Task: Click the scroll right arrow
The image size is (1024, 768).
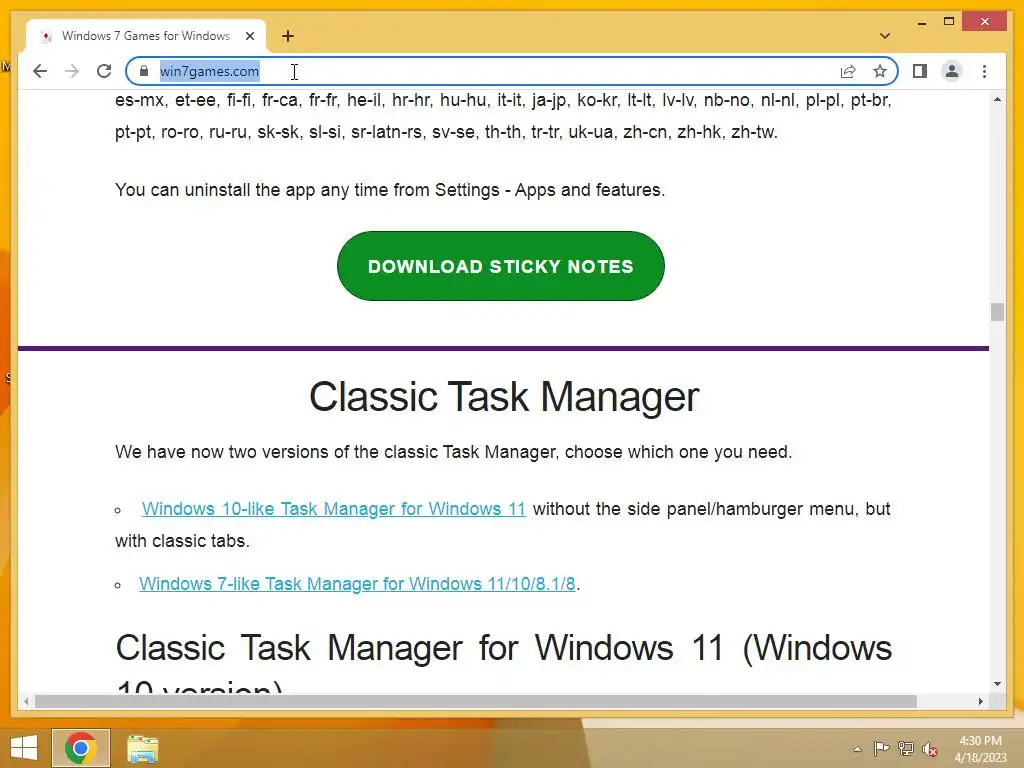Action: tap(980, 701)
